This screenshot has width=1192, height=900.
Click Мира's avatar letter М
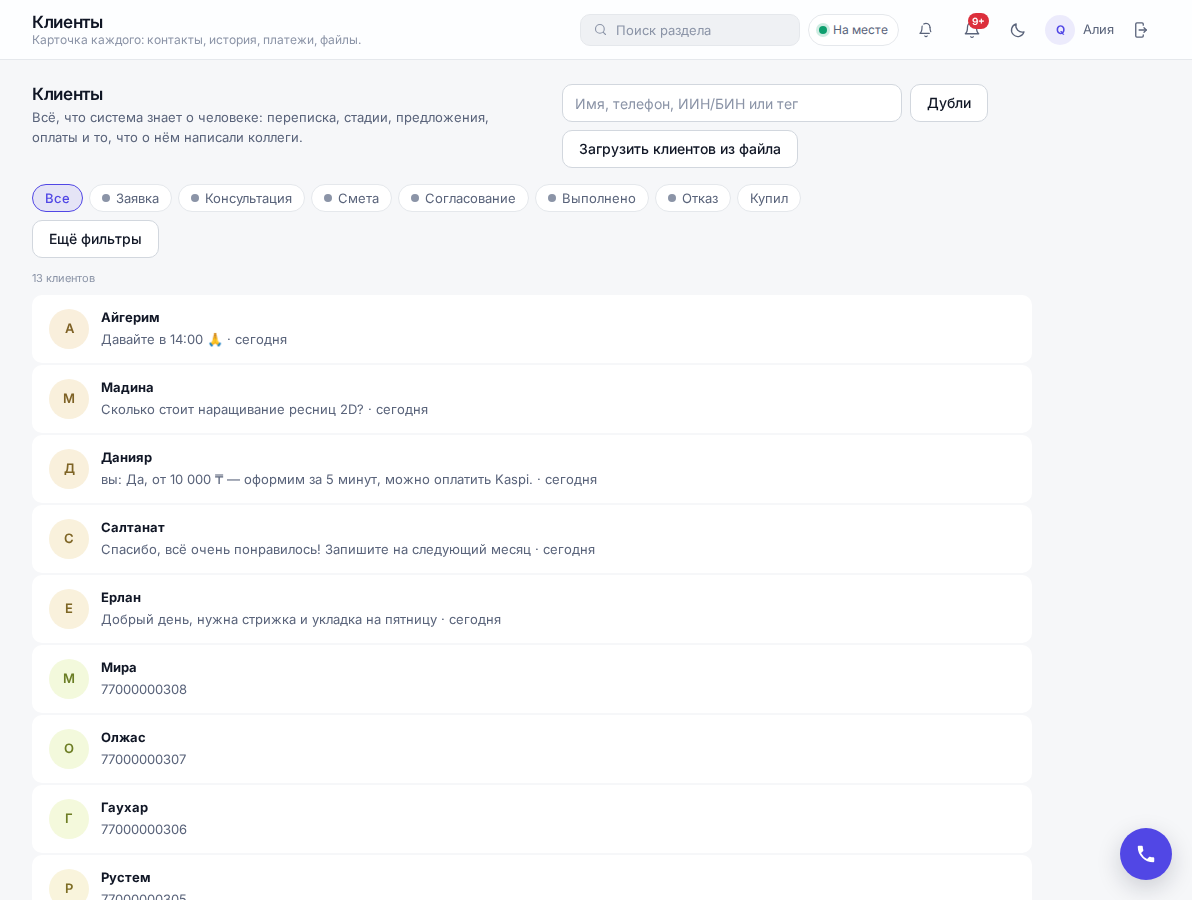[69, 679]
